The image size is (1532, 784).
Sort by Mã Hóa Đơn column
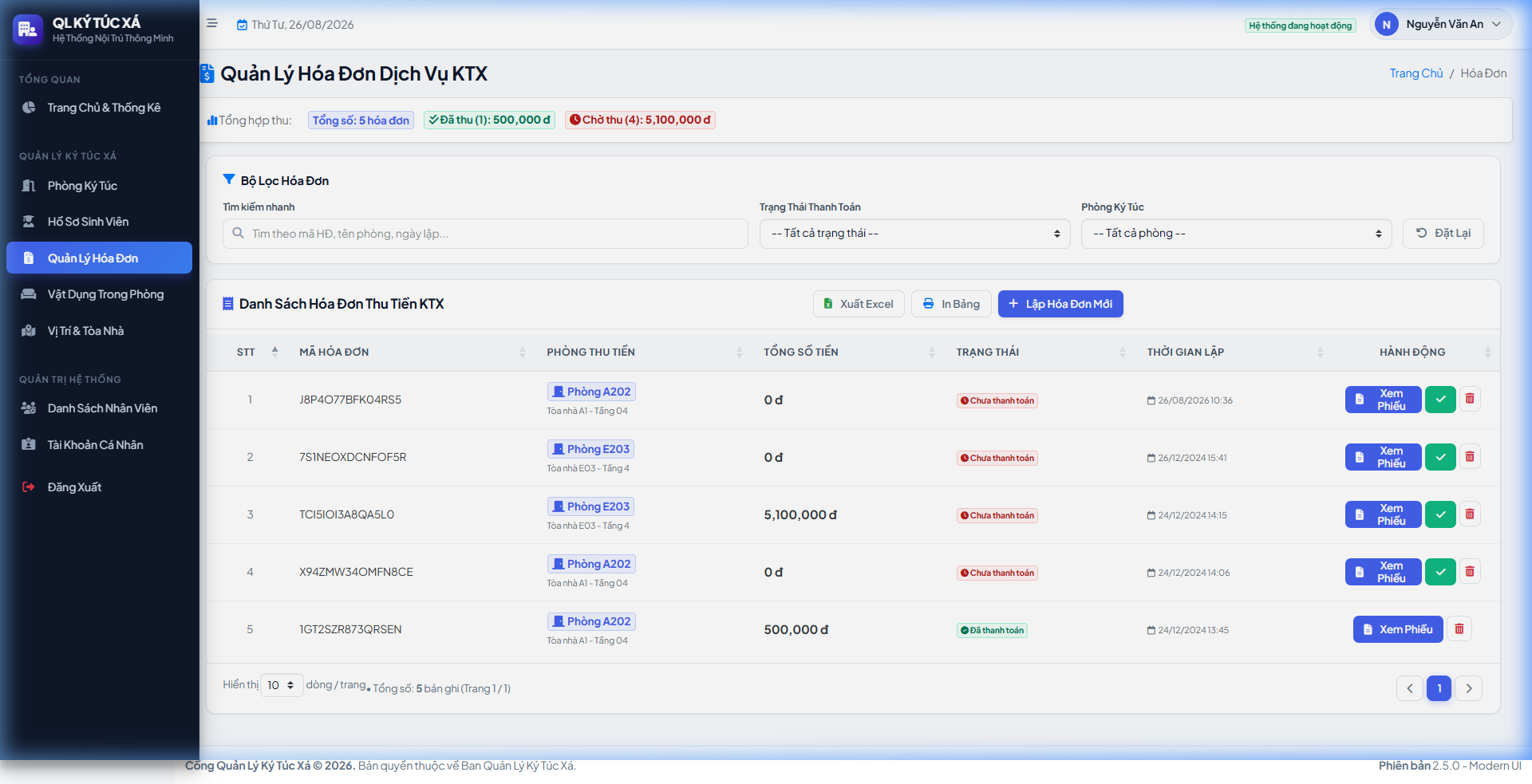(x=412, y=352)
